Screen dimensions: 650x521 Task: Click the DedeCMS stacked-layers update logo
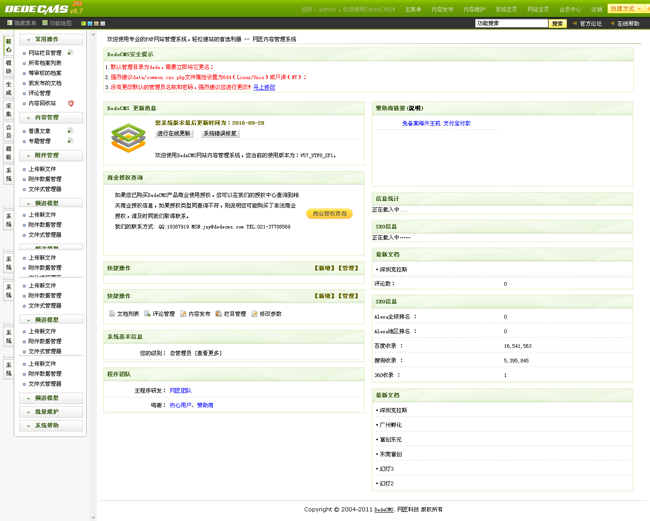(x=128, y=138)
